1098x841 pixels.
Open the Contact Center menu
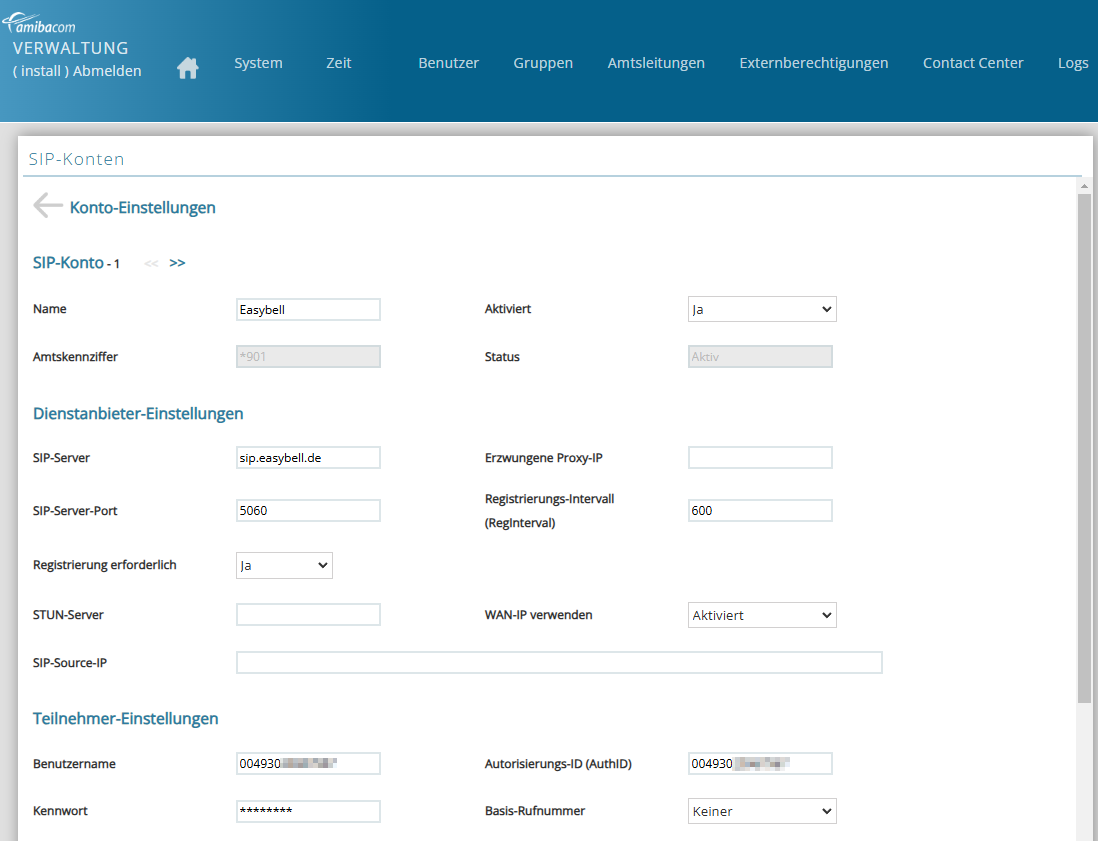pos(973,63)
